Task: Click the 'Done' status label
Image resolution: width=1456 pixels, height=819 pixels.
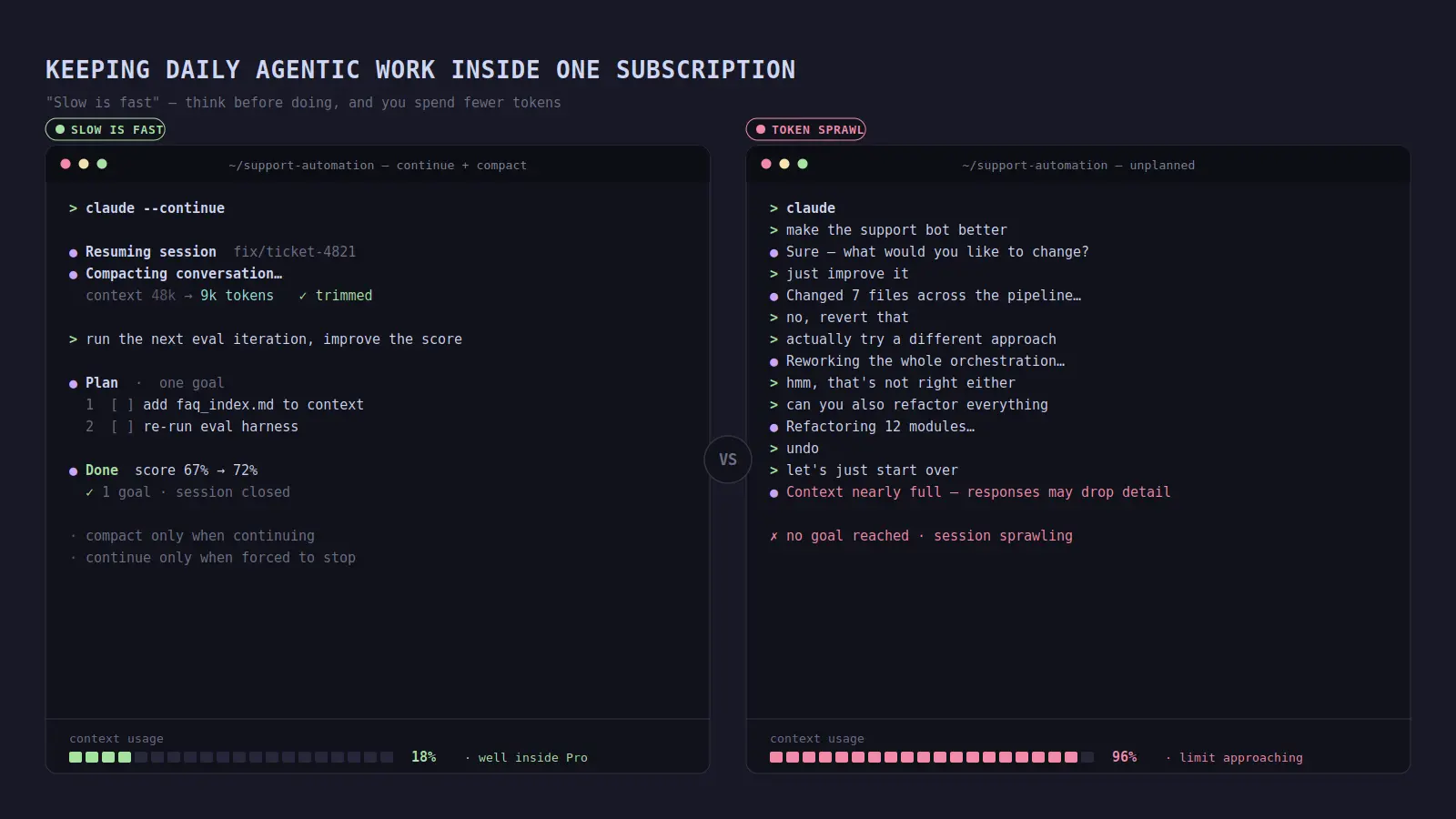Action: (102, 470)
